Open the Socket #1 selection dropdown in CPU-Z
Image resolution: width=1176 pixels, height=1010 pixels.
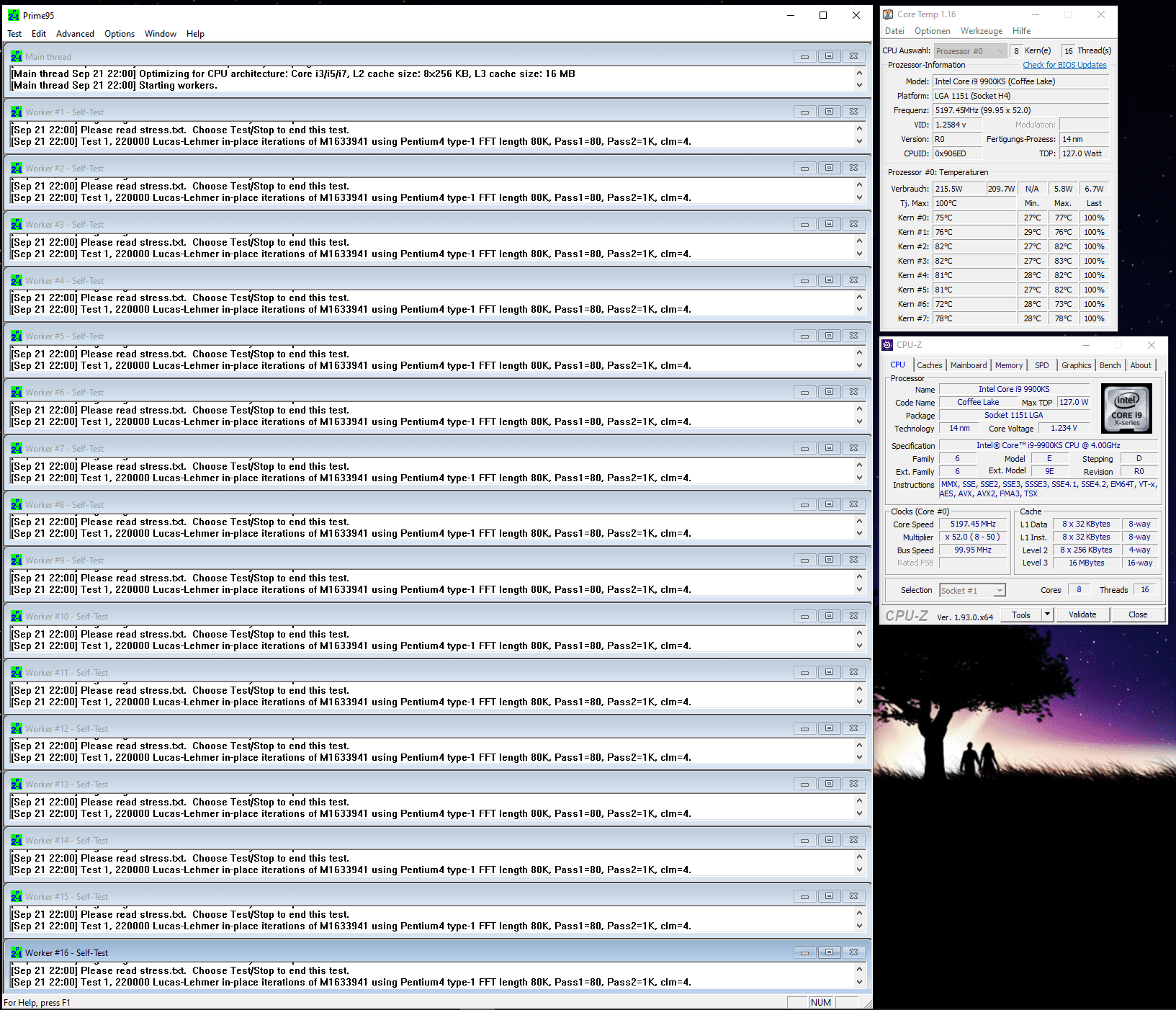click(972, 591)
